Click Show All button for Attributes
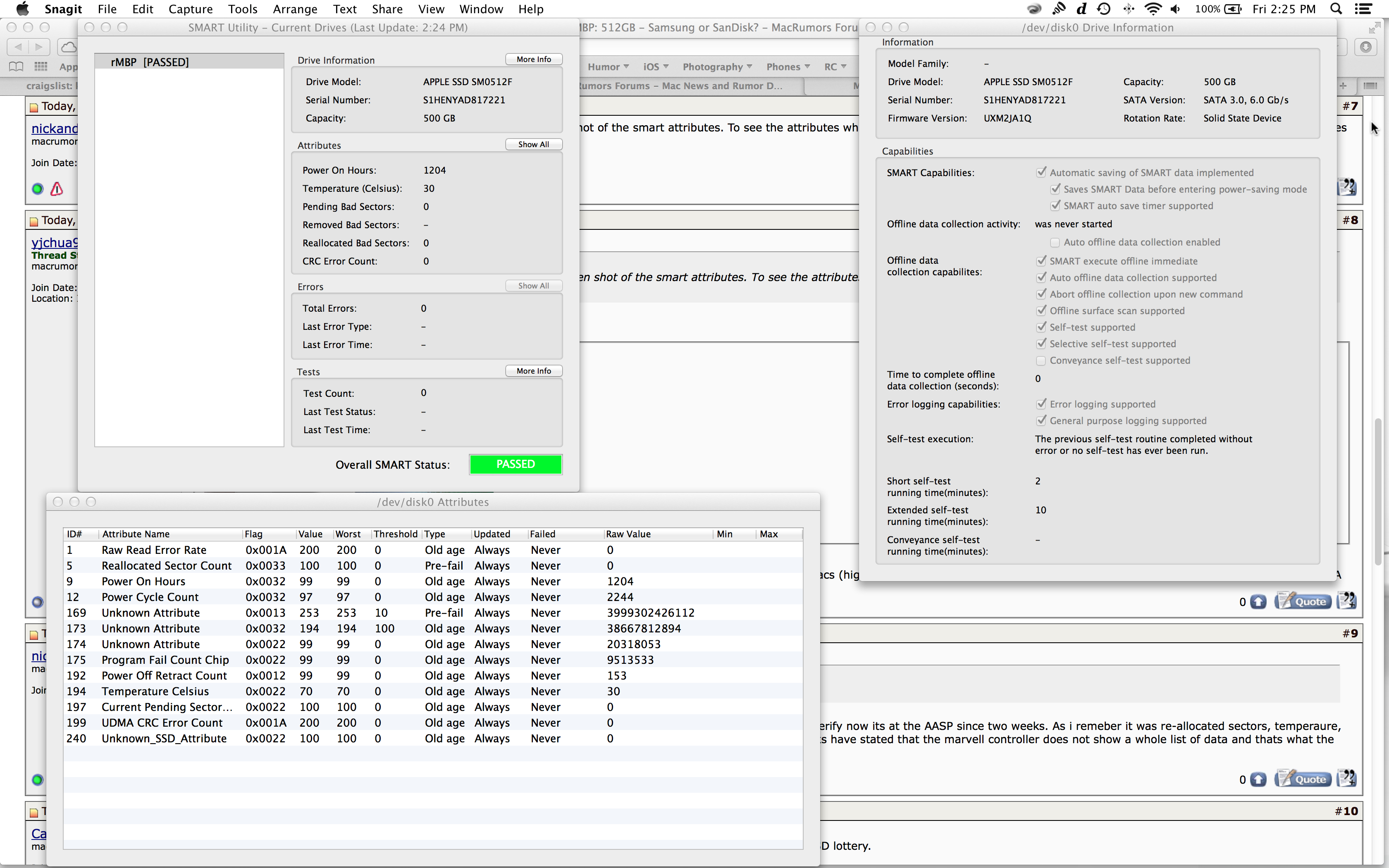1389x868 pixels. point(534,144)
